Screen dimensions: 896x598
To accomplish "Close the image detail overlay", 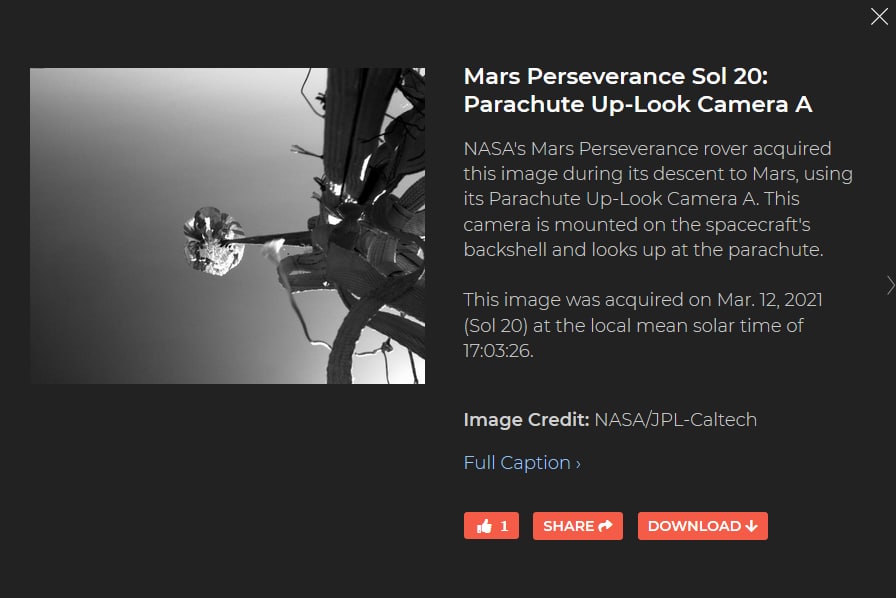I will click(x=879, y=17).
